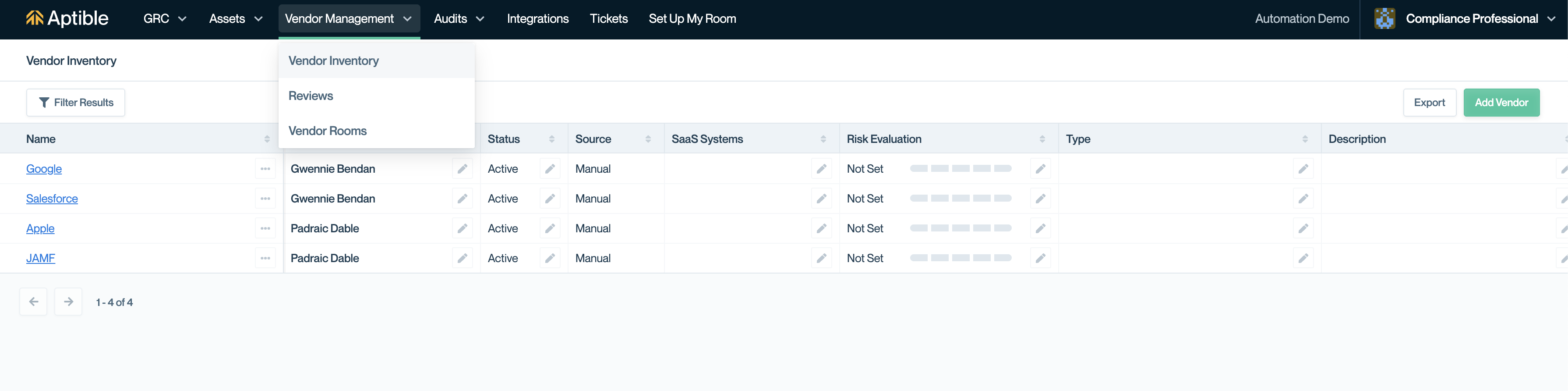Edit the Status of the Google vendor
This screenshot has width=1568, height=391.
(550, 169)
